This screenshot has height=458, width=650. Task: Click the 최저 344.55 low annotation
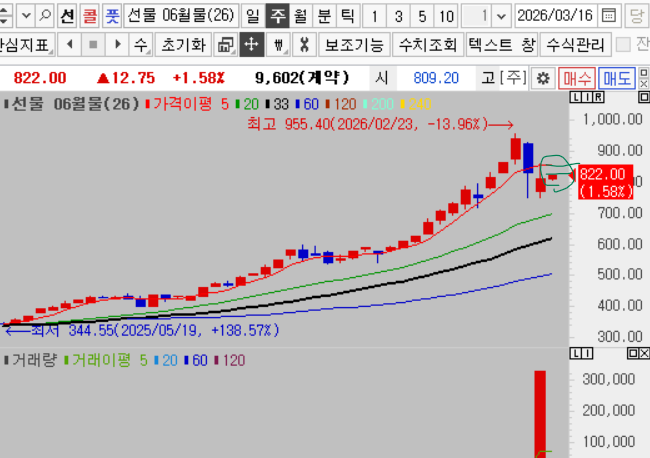142,330
